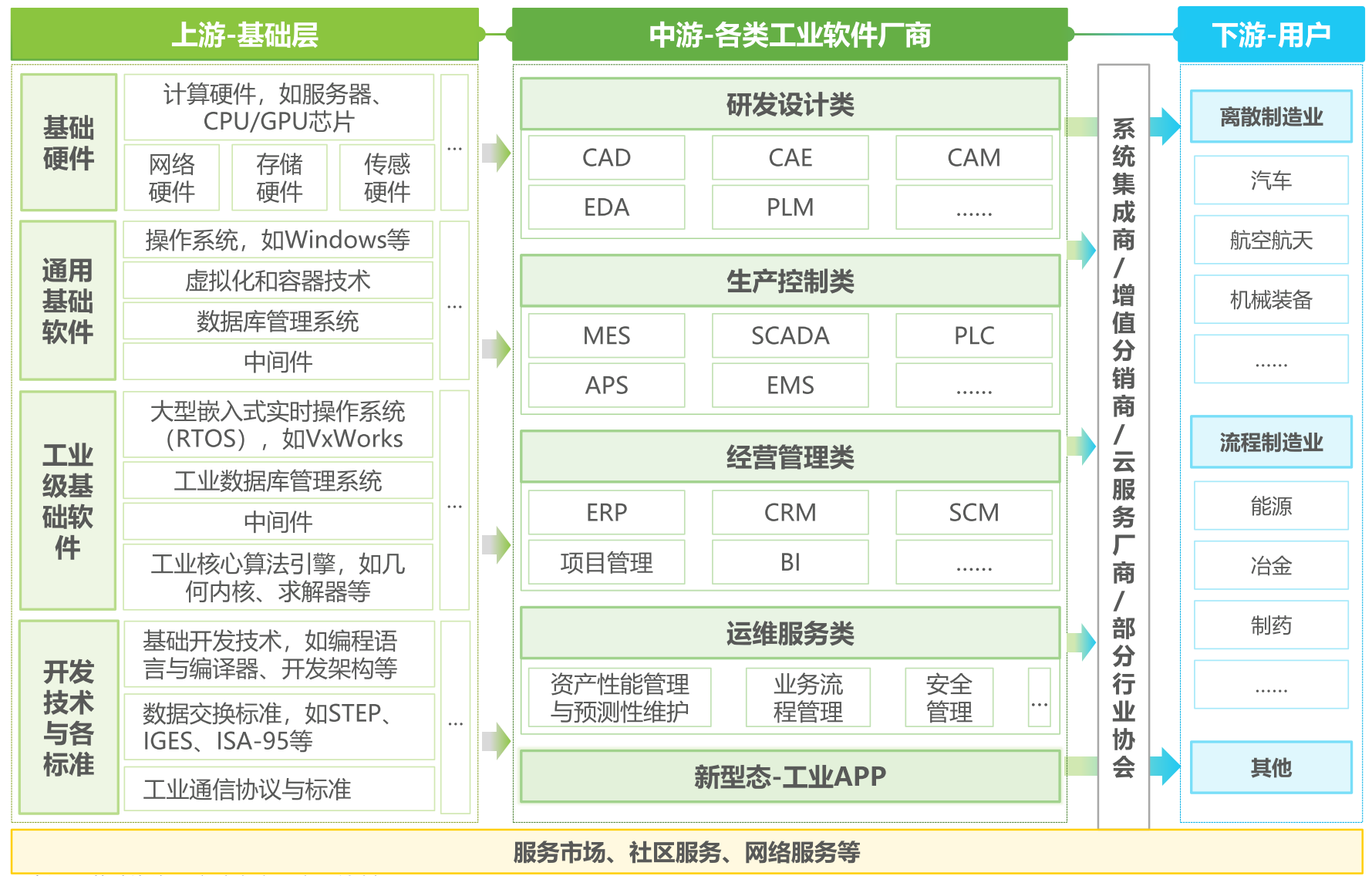Select the MES production control box
This screenshot has width=1372, height=876.
click(x=606, y=335)
